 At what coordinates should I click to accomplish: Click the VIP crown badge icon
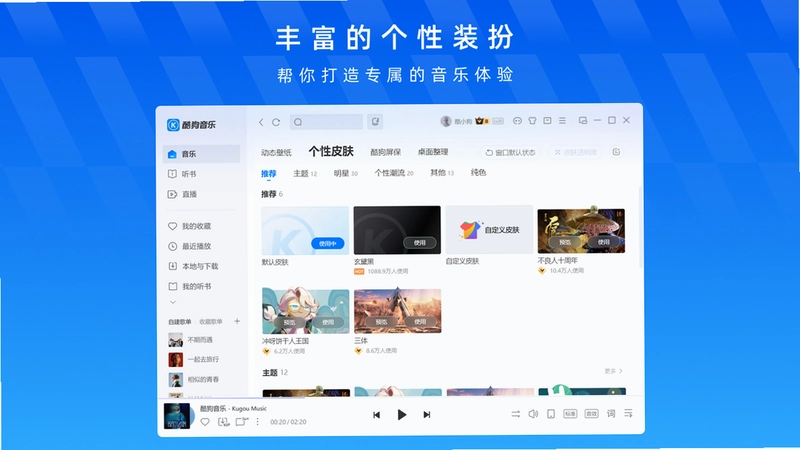click(x=480, y=121)
